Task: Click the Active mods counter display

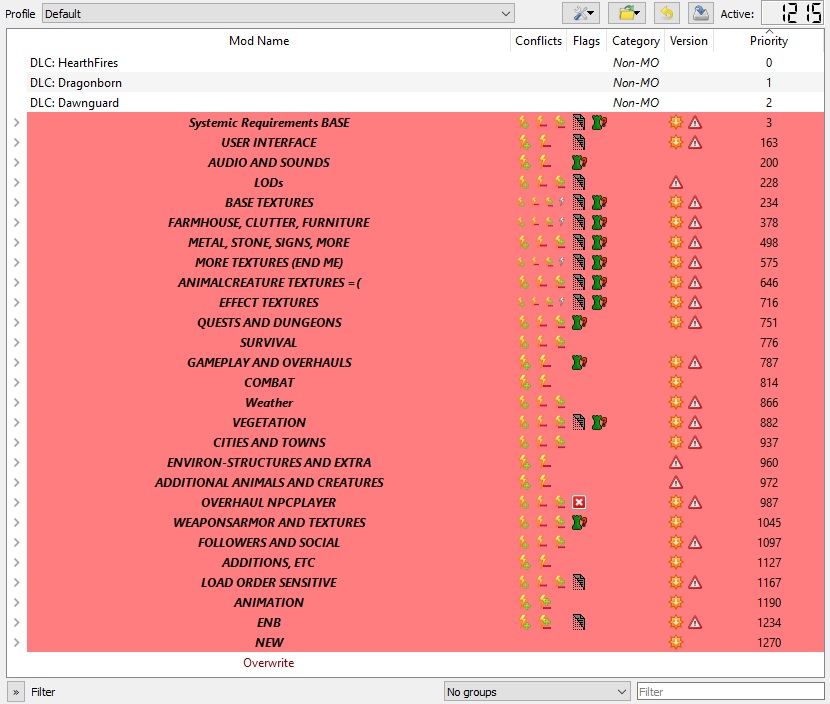Action: [792, 13]
